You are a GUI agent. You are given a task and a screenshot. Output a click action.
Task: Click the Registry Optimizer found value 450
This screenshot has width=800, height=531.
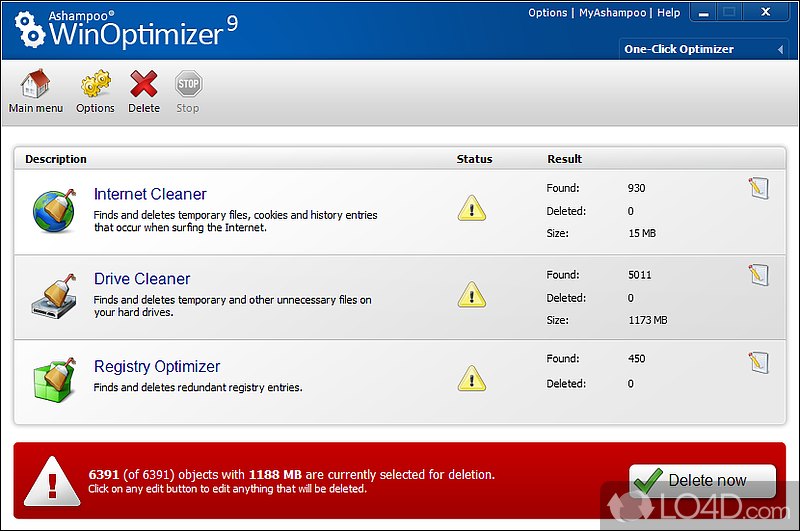pos(636,359)
